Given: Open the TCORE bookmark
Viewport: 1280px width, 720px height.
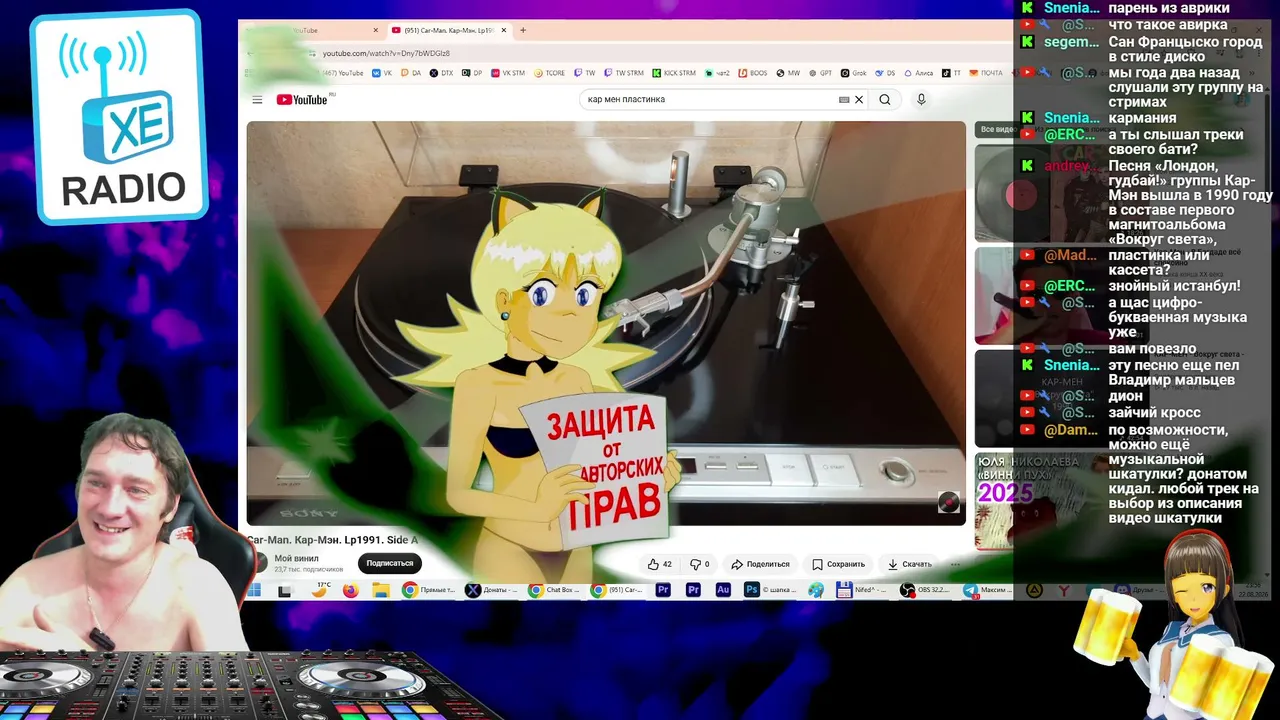Looking at the screenshot, I should 550,73.
